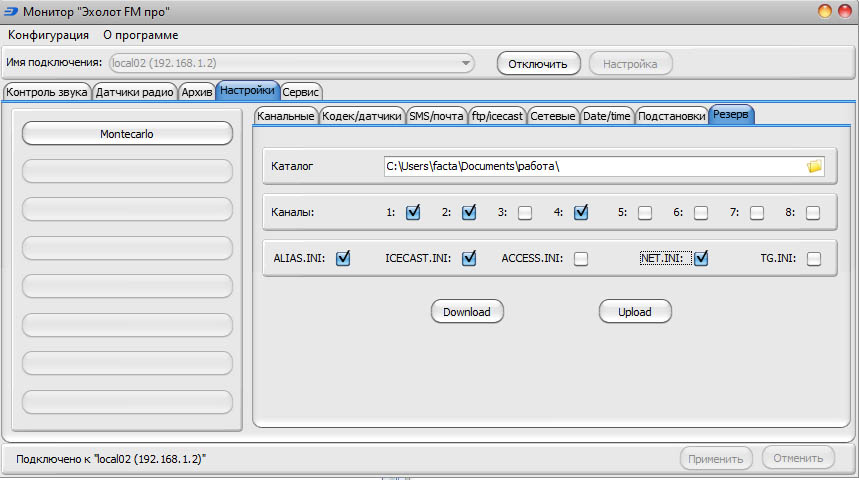Enable the ACCESS.INI checkbox
This screenshot has width=859, height=480.
pyautogui.click(x=581, y=259)
